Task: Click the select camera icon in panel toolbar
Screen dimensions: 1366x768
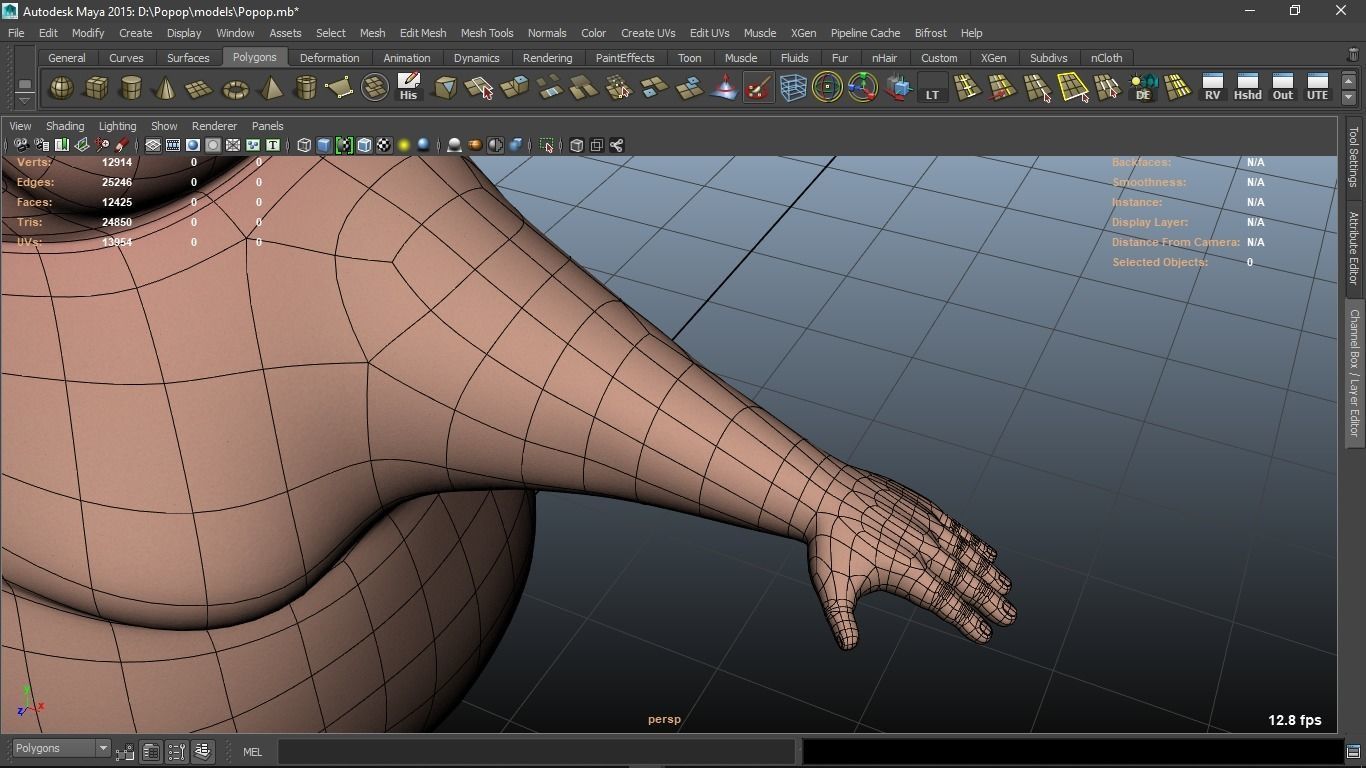Action: click(20, 145)
